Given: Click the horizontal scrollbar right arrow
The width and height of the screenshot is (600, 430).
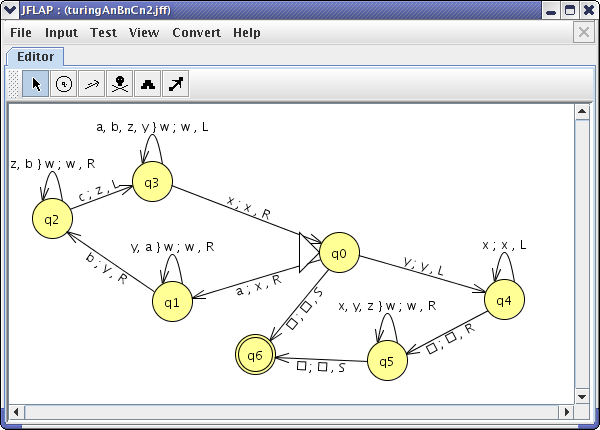Looking at the screenshot, I should tap(567, 412).
